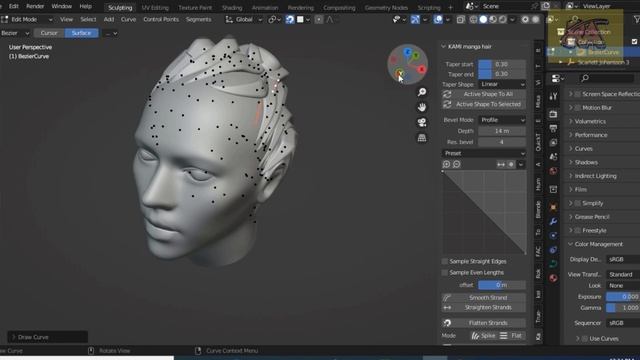Click the Exposure slider
This screenshot has height=360, width=640.
click(x=623, y=297)
